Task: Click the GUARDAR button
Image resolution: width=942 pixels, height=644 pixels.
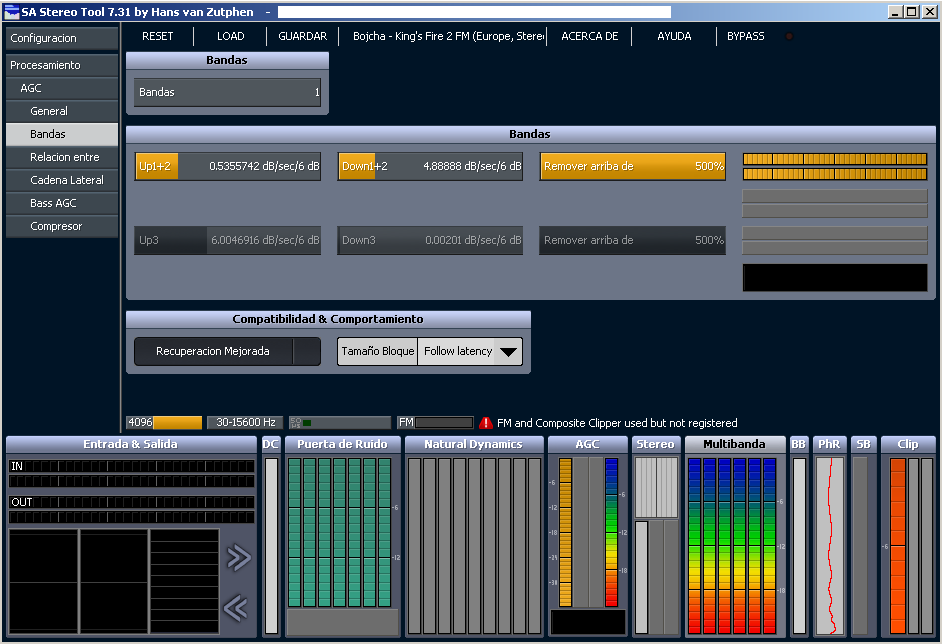Action: (x=303, y=36)
